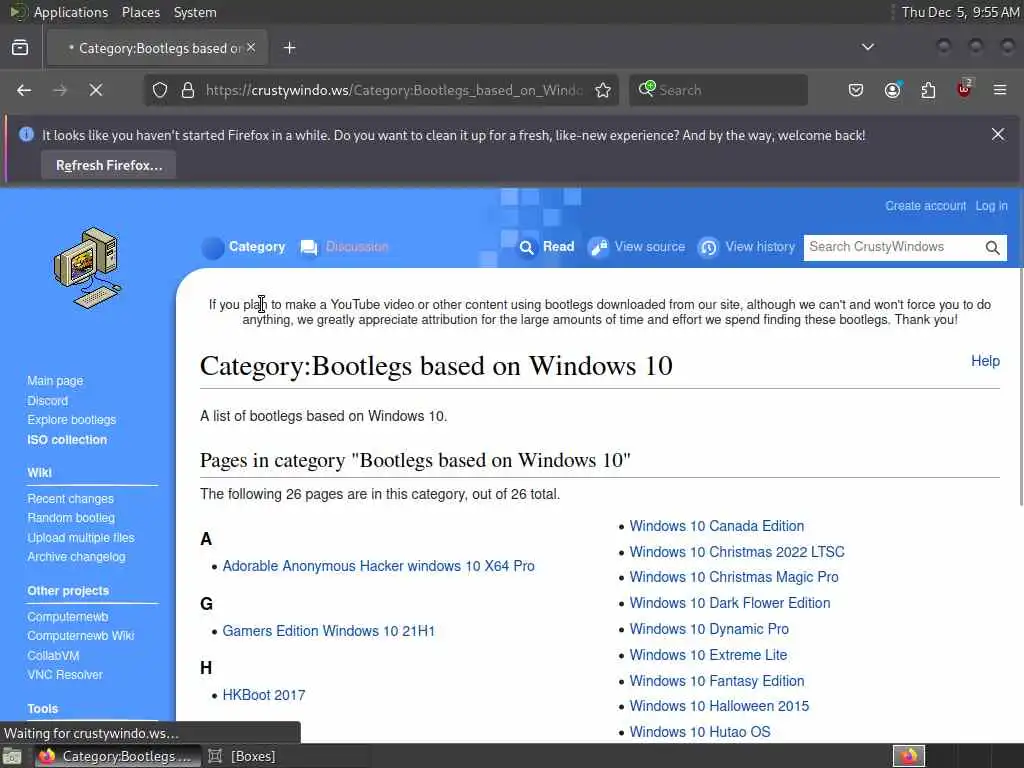Image resolution: width=1024 pixels, height=768 pixels.
Task: Open the Computernewb Wiki link
Action: tap(81, 635)
